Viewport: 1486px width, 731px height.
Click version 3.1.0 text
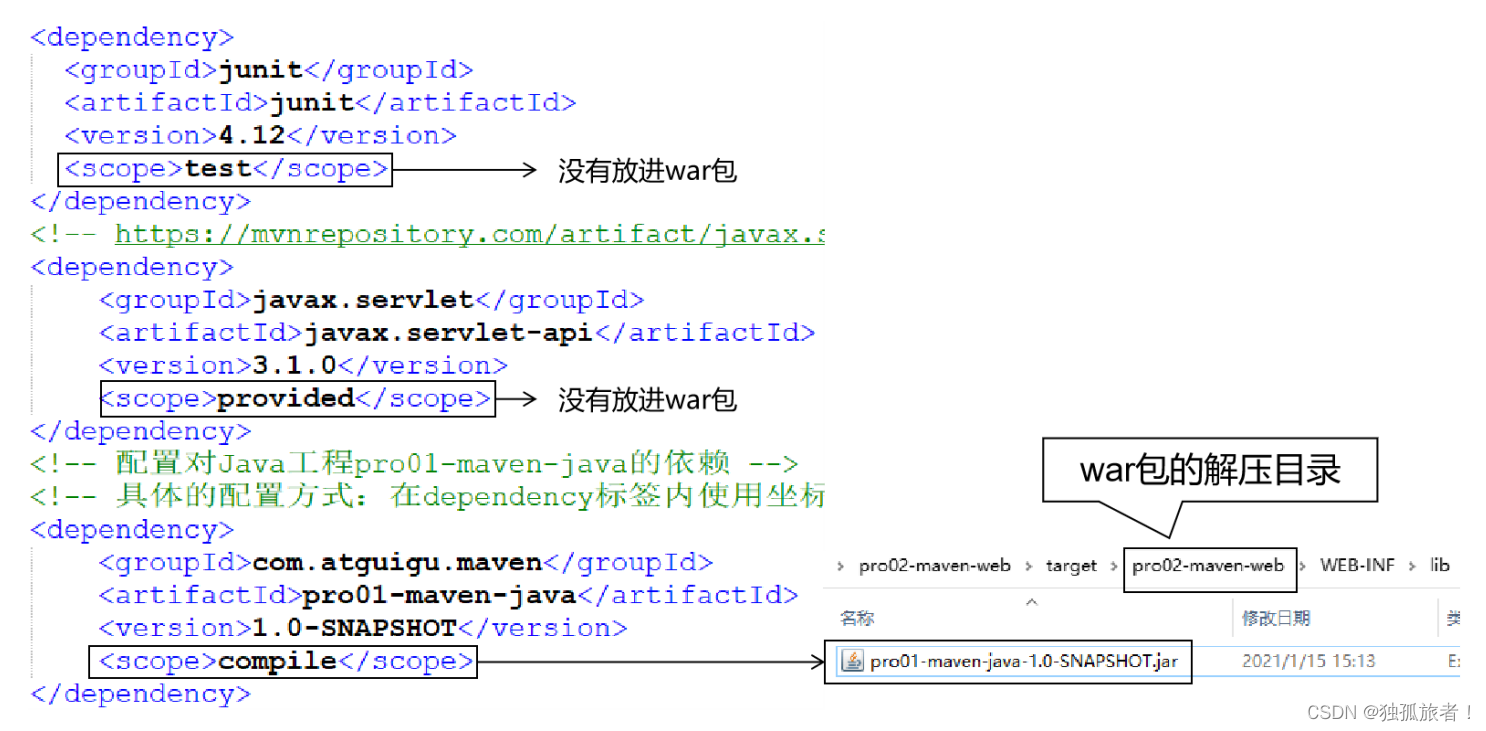tap(294, 365)
